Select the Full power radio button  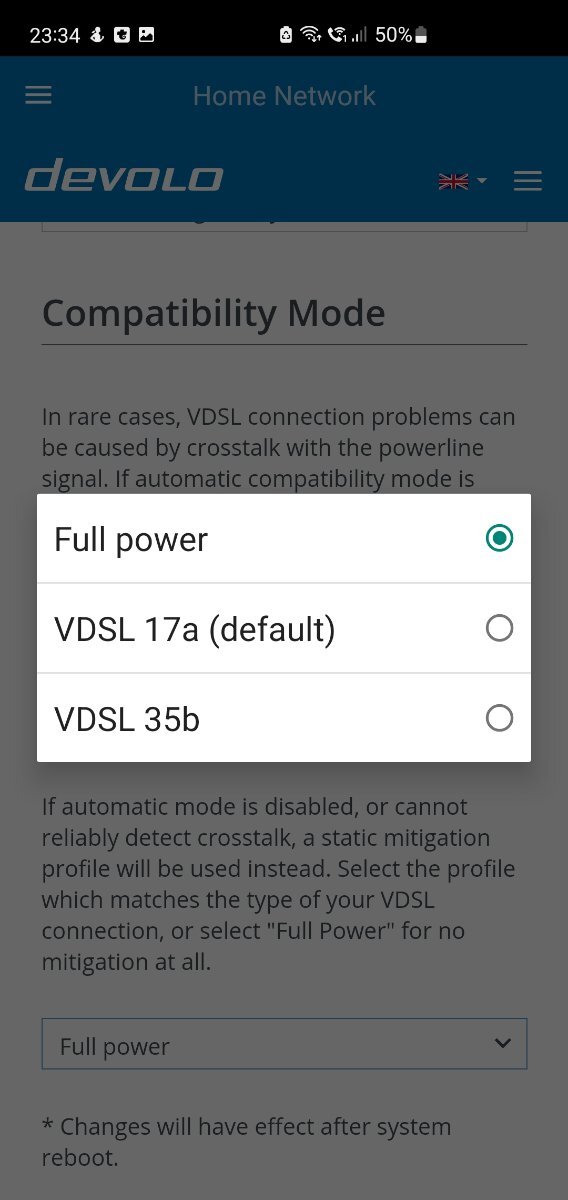coord(499,538)
